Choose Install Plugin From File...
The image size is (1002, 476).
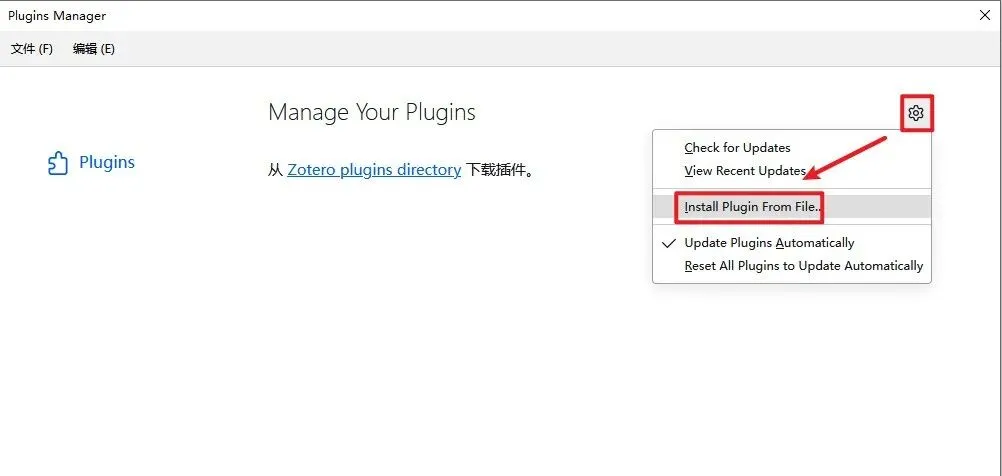coord(751,207)
